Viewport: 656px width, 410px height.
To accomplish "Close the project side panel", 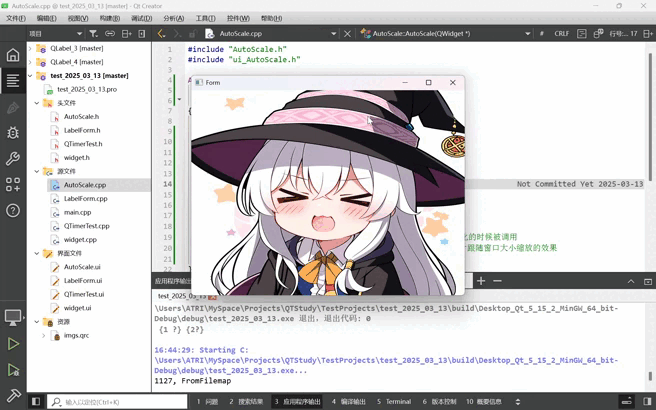I will pyautogui.click(x=142, y=34).
